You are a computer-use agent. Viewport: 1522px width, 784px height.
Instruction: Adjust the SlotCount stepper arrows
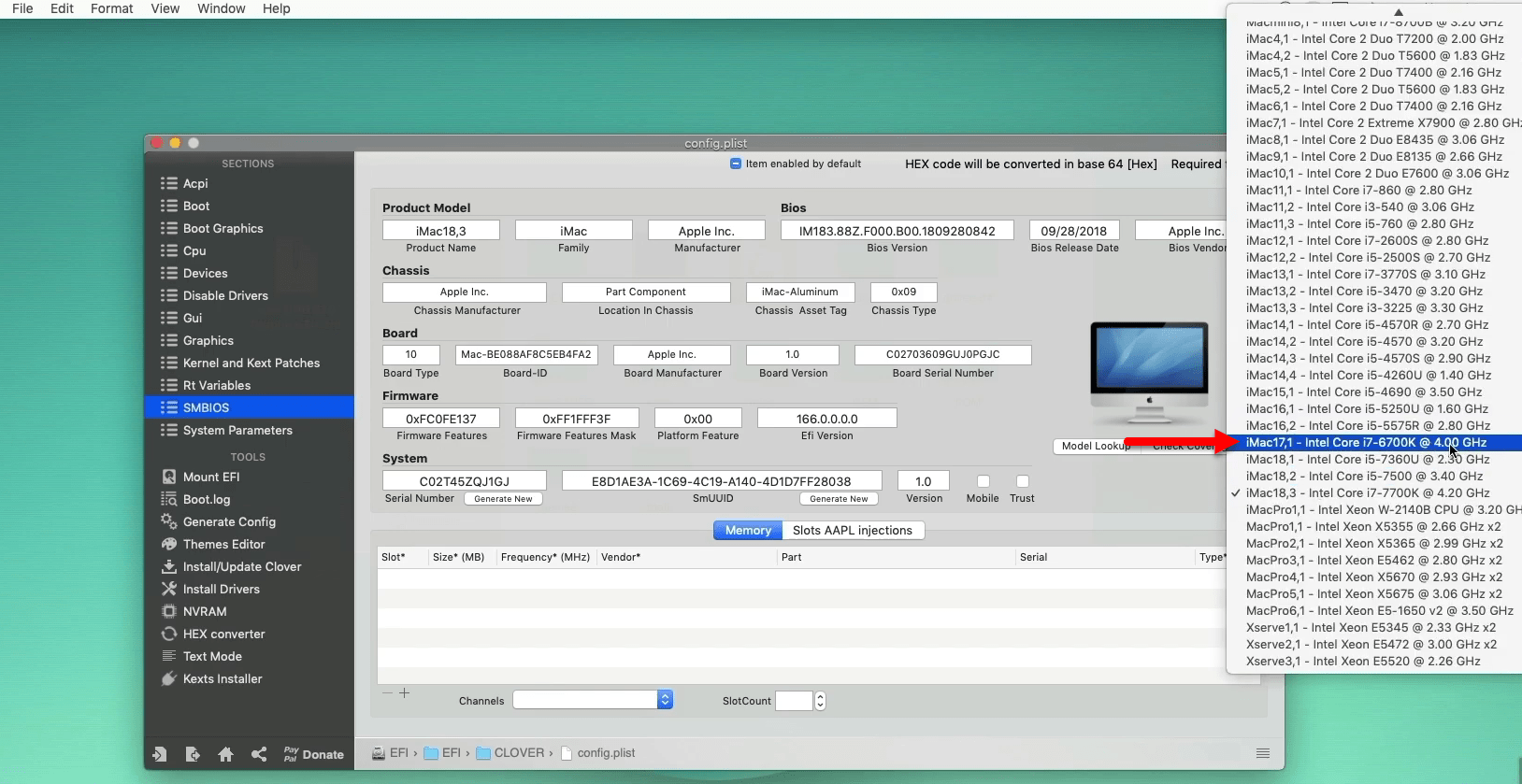click(820, 701)
